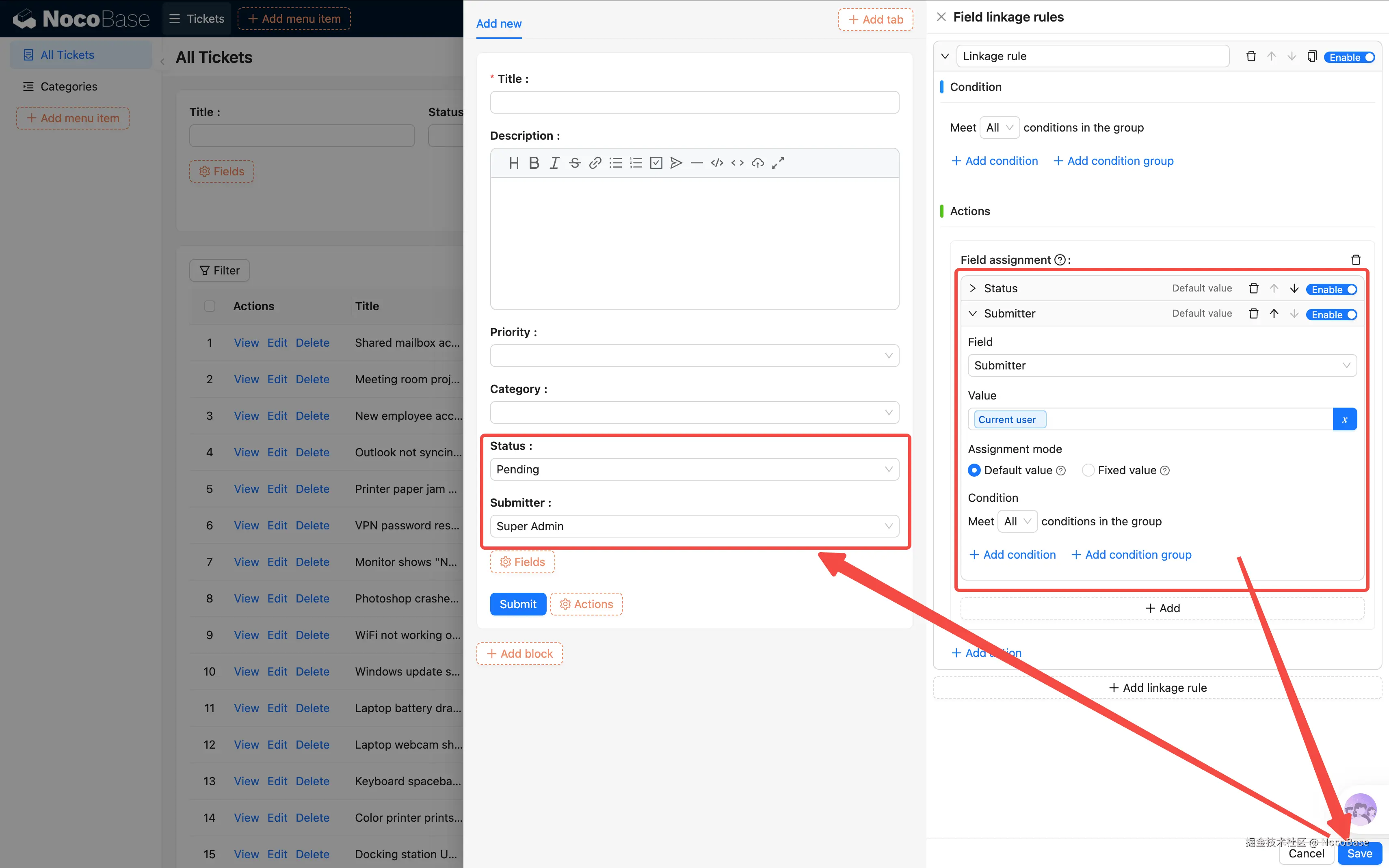The width and height of the screenshot is (1389, 868).
Task: Click the Bold icon in description editor
Action: click(x=533, y=163)
